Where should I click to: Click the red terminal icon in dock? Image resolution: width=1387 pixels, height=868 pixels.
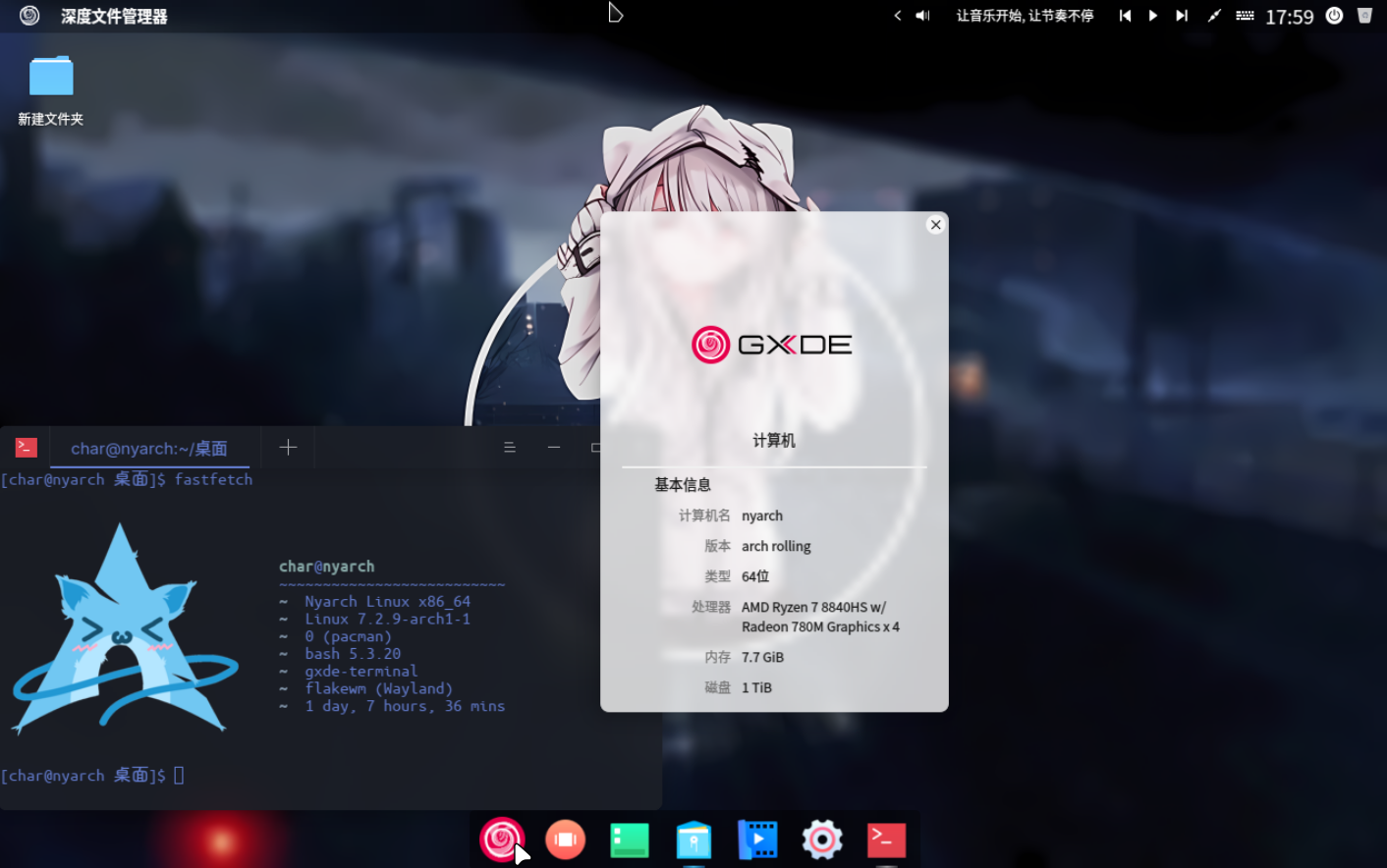(x=886, y=841)
